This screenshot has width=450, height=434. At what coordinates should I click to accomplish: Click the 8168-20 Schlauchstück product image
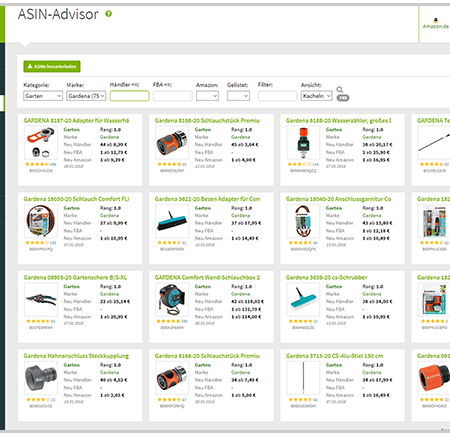point(172,378)
